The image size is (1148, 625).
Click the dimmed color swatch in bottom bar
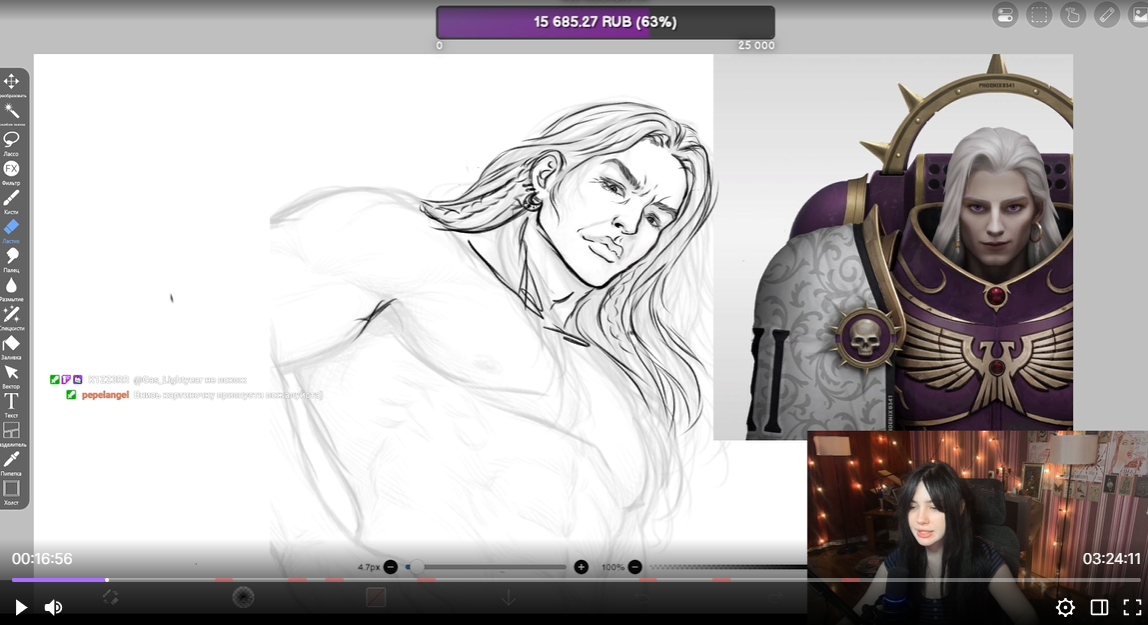coord(376,597)
